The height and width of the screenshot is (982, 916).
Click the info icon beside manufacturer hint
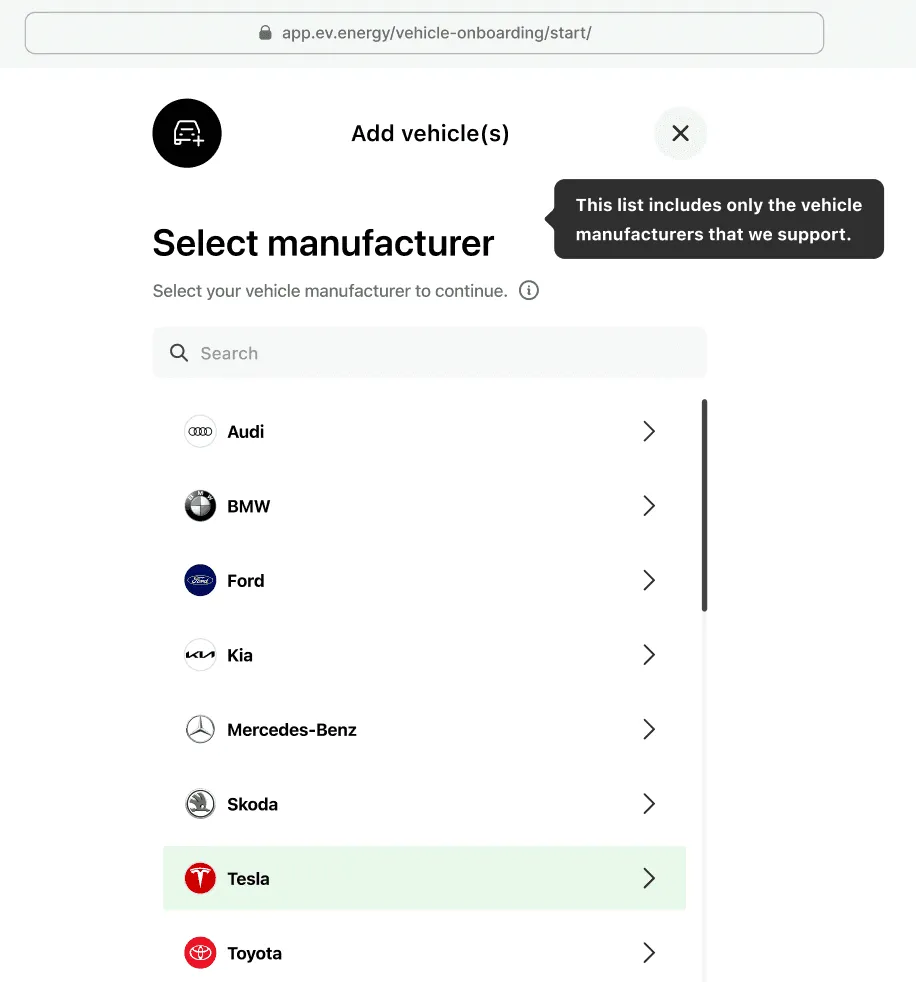(x=529, y=291)
